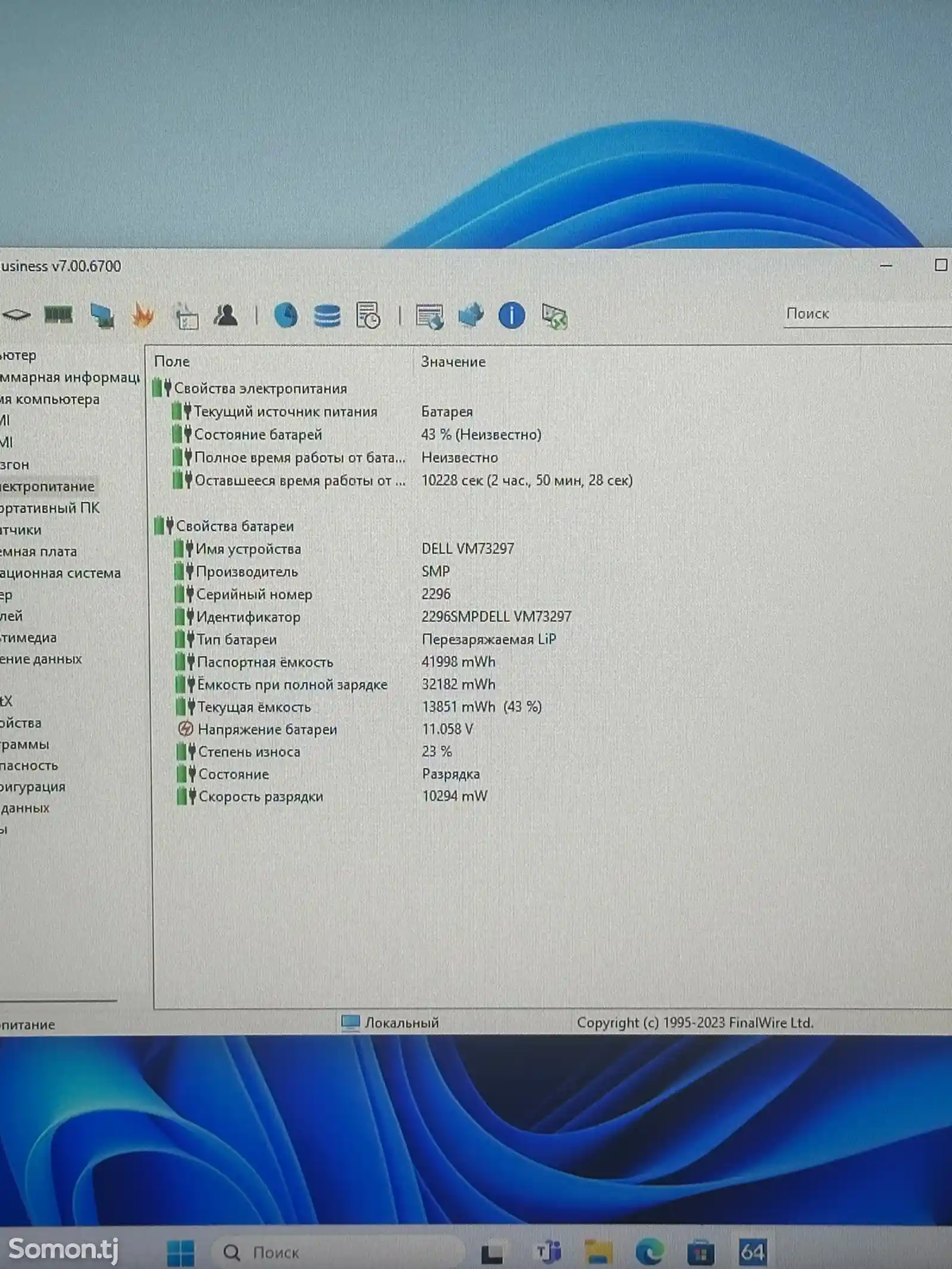Select the Состояние Разрядка row
The width and height of the screenshot is (952, 1269).
329,774
